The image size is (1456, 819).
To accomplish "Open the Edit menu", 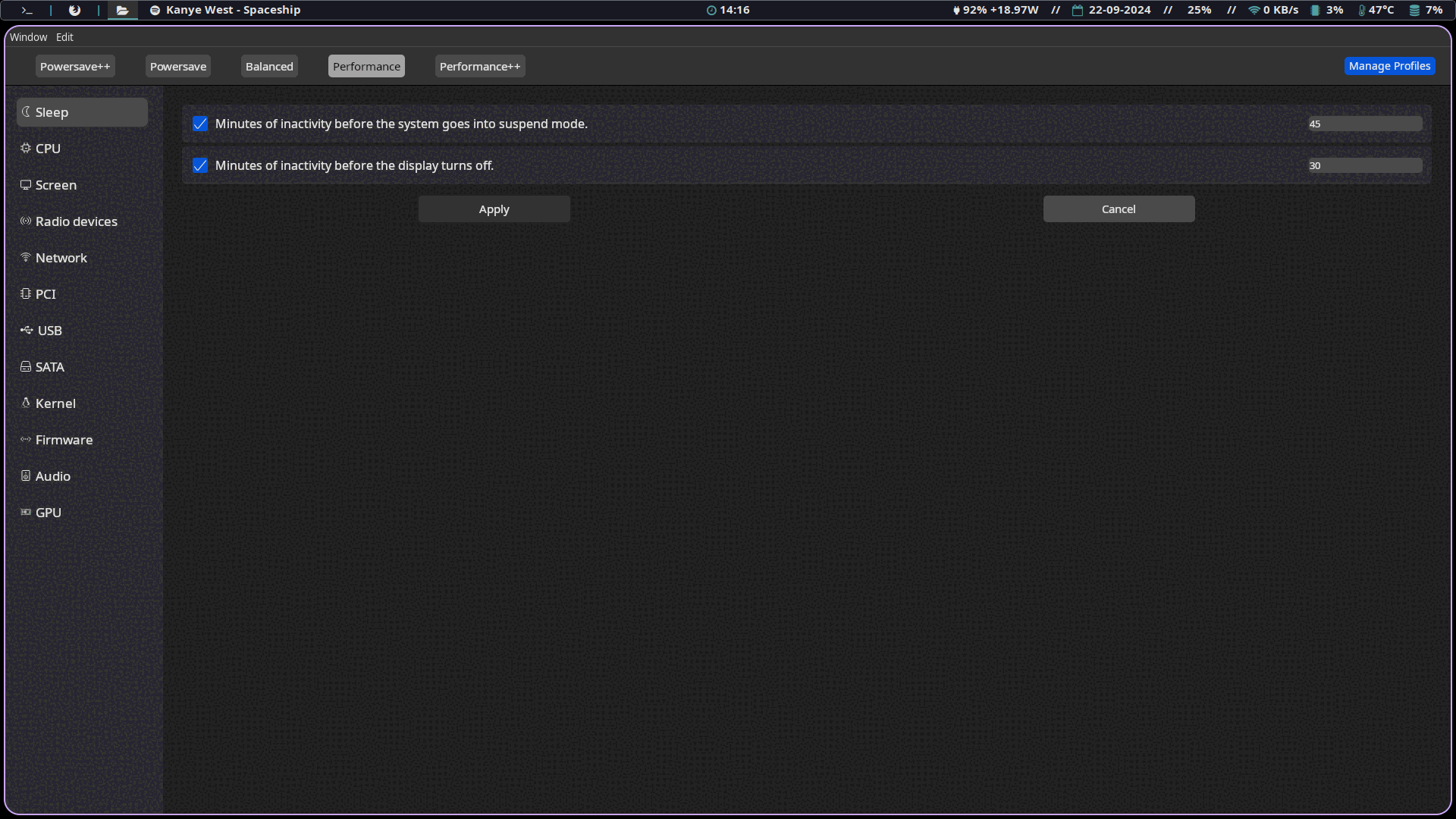I will [64, 37].
